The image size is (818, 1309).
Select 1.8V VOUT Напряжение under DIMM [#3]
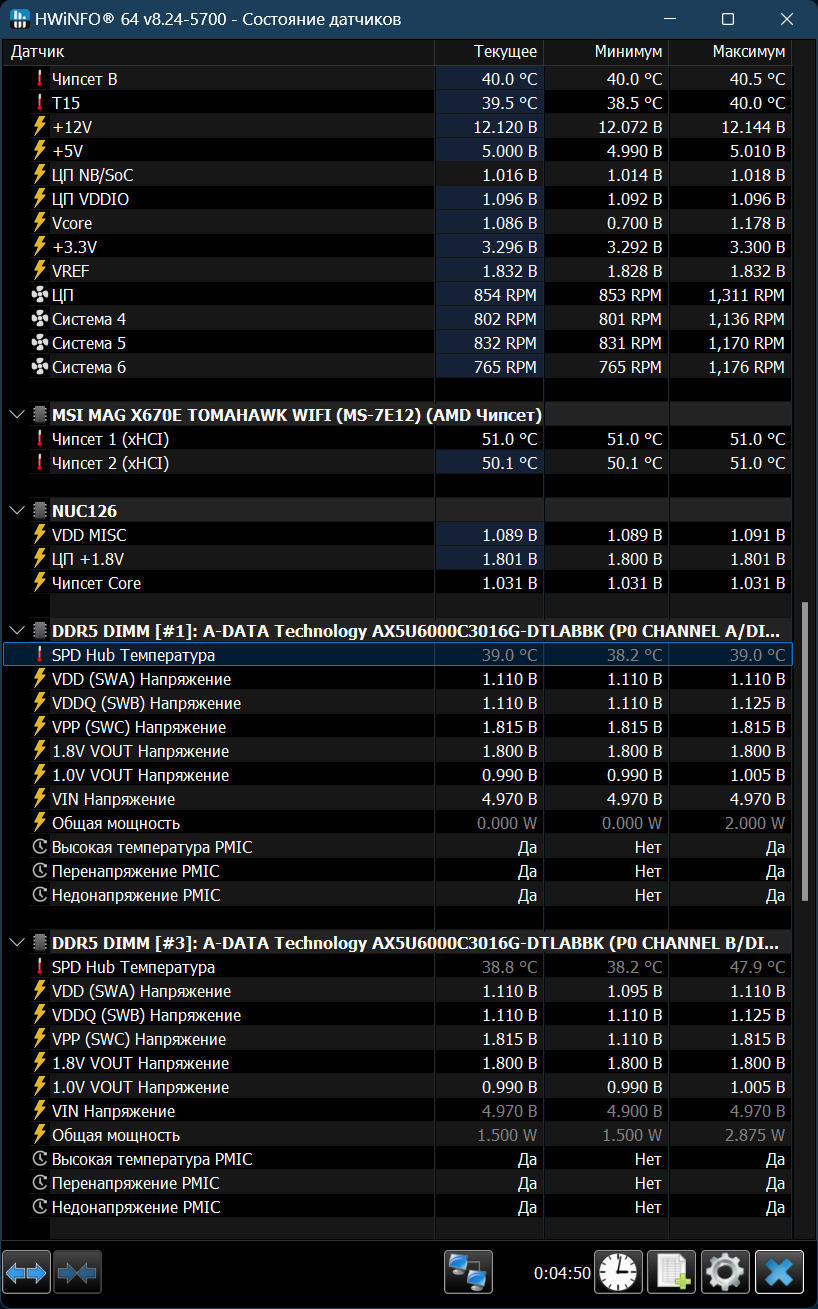tap(398, 1063)
